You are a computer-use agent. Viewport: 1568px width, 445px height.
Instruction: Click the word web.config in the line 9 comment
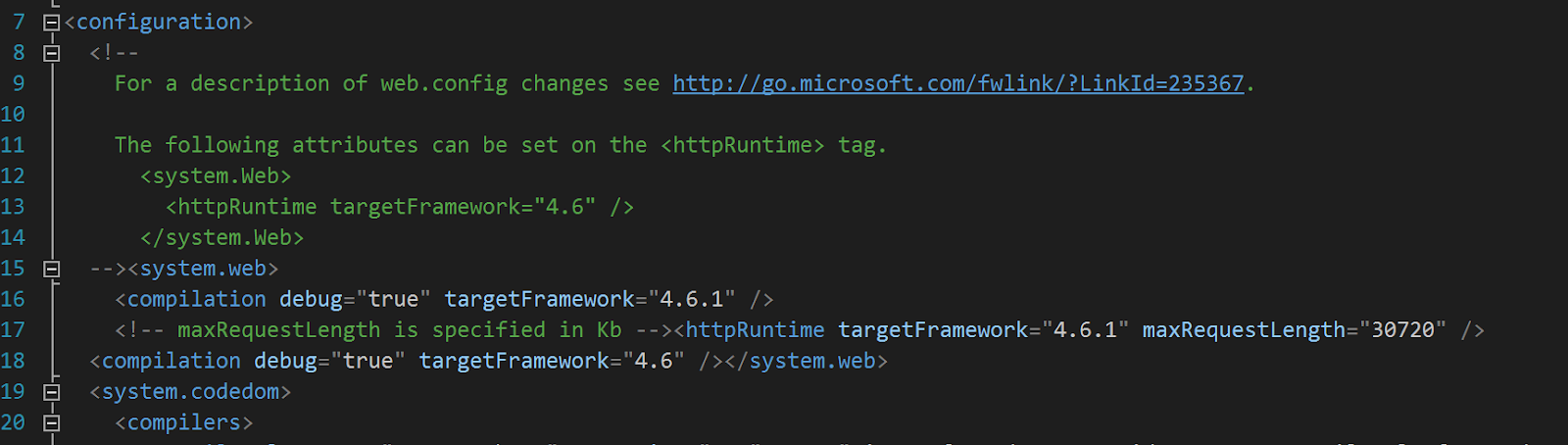[x=444, y=83]
